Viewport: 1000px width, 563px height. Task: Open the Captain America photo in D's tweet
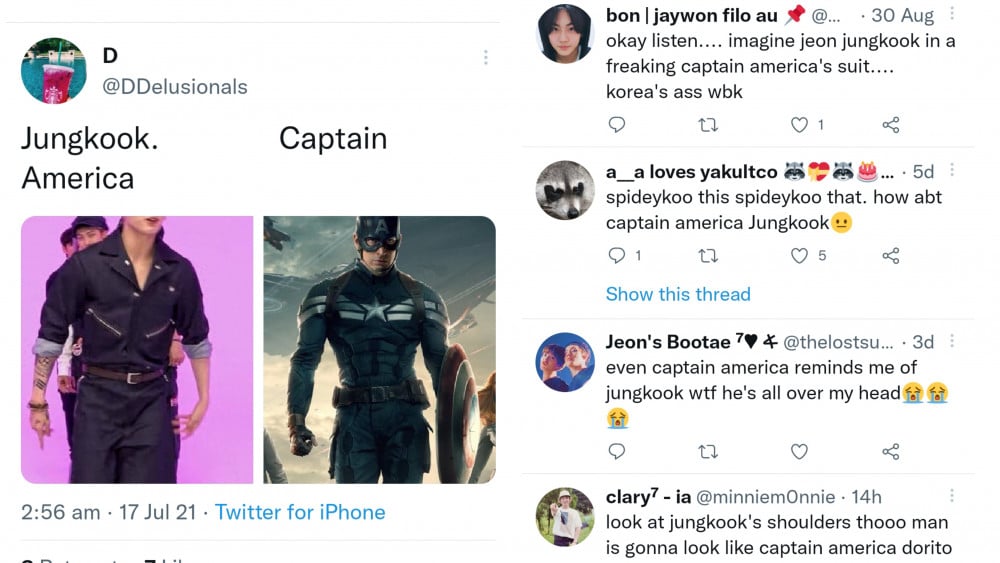pos(379,350)
